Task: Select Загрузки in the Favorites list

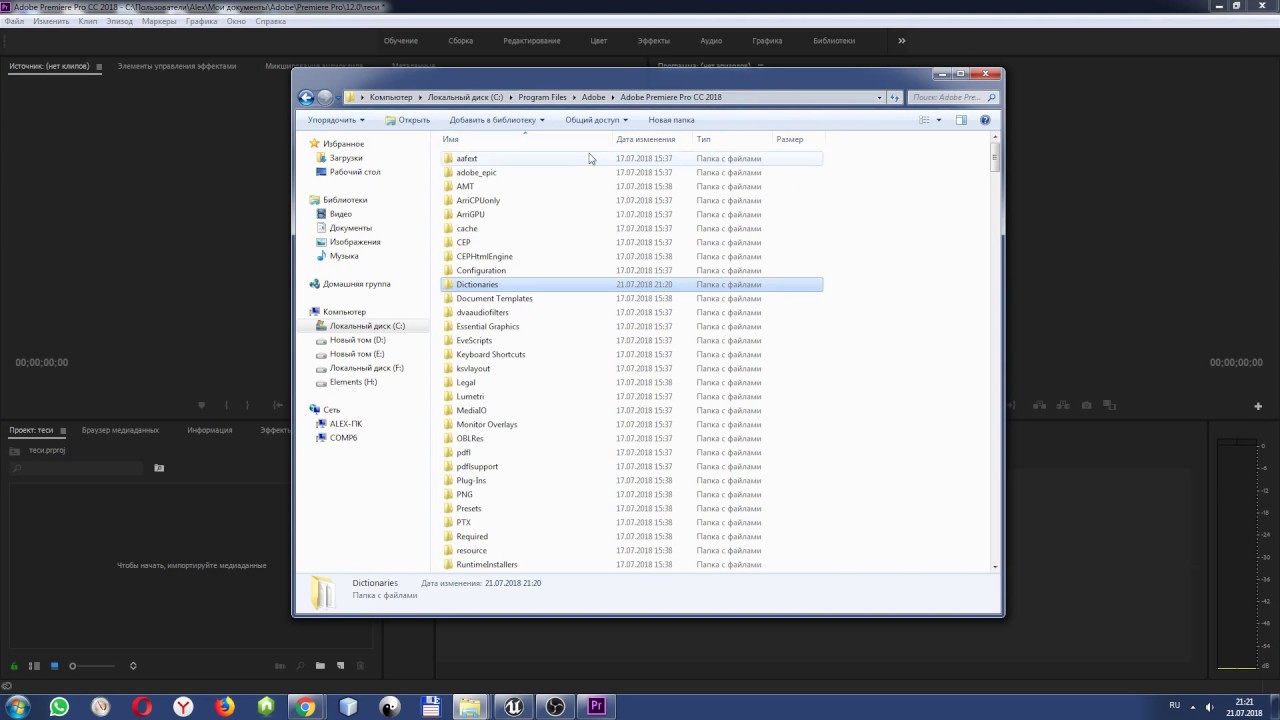Action: [346, 158]
